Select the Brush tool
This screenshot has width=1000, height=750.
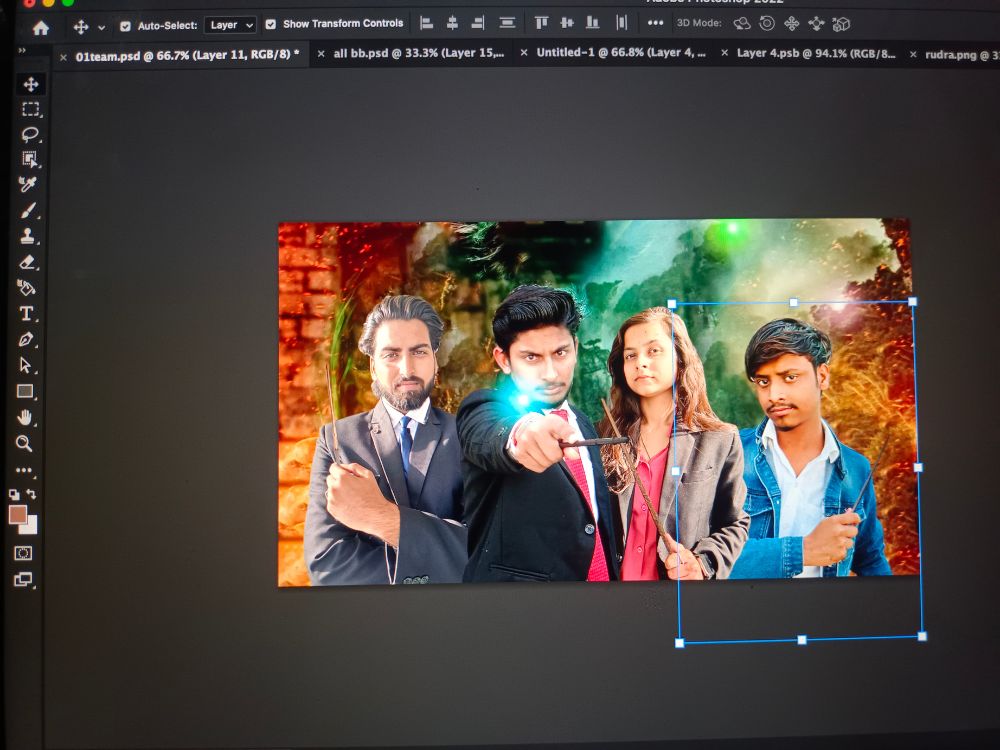click(x=27, y=210)
